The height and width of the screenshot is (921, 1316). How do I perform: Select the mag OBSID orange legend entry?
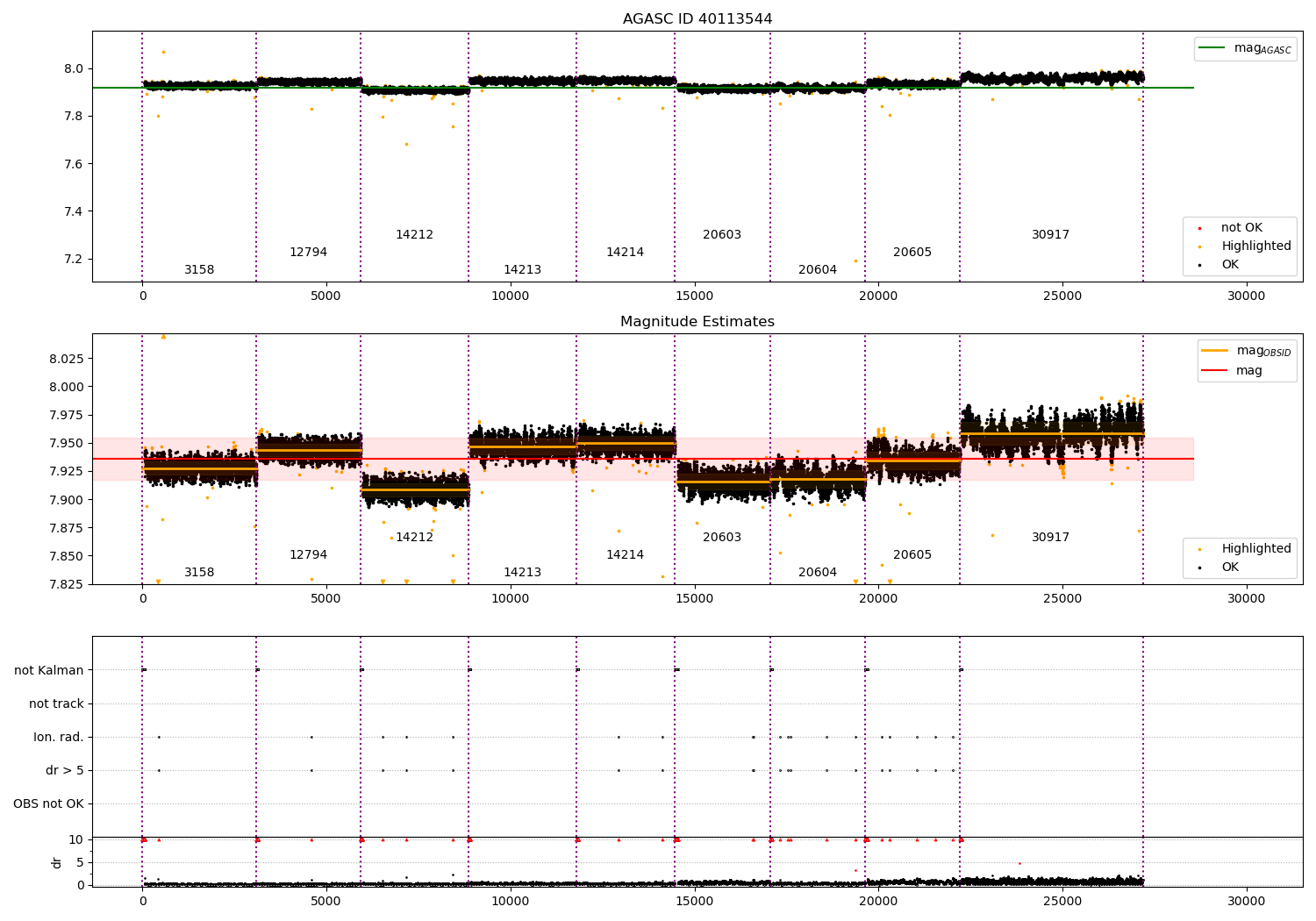coord(1246,351)
